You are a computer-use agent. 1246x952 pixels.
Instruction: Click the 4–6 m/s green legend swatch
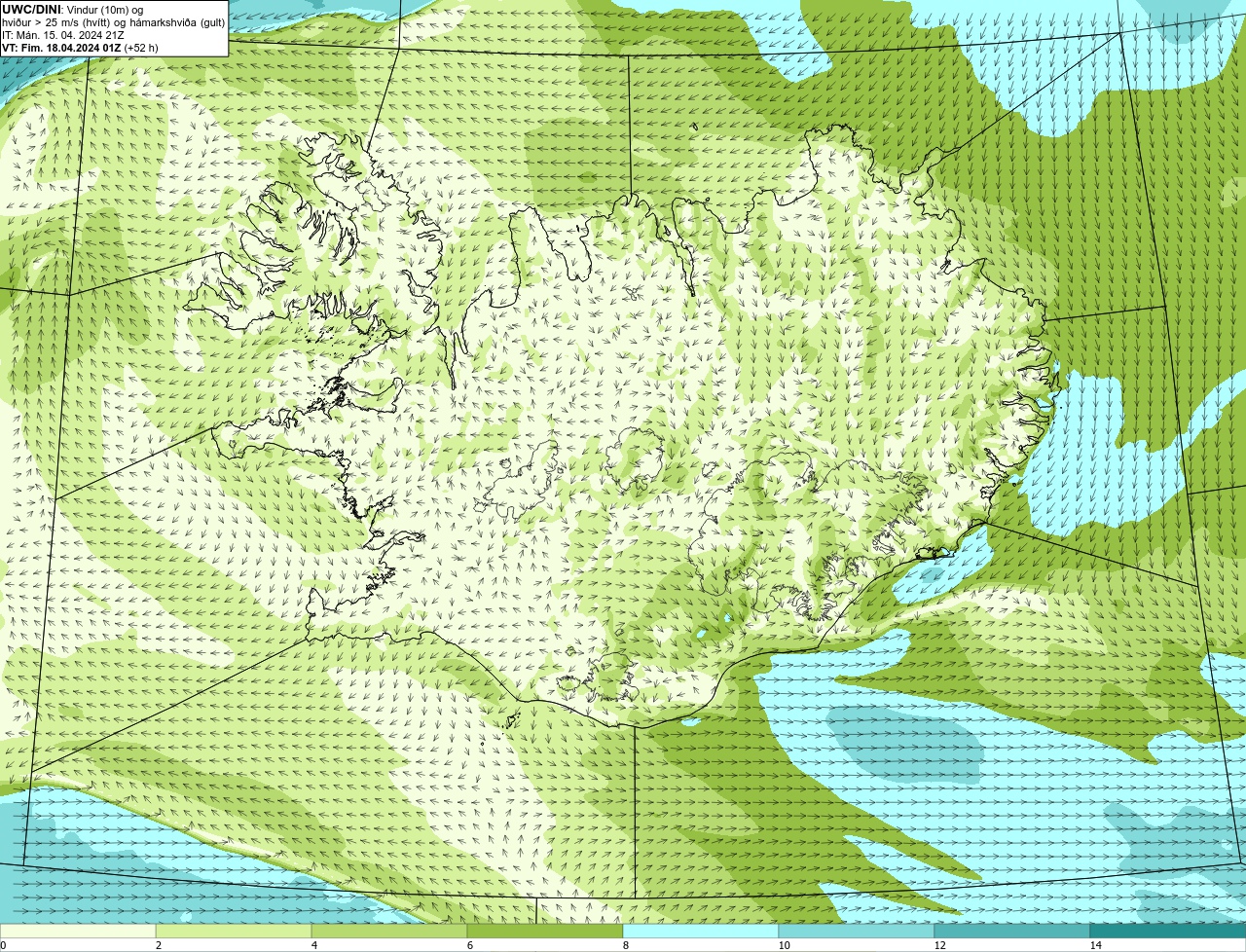389,931
